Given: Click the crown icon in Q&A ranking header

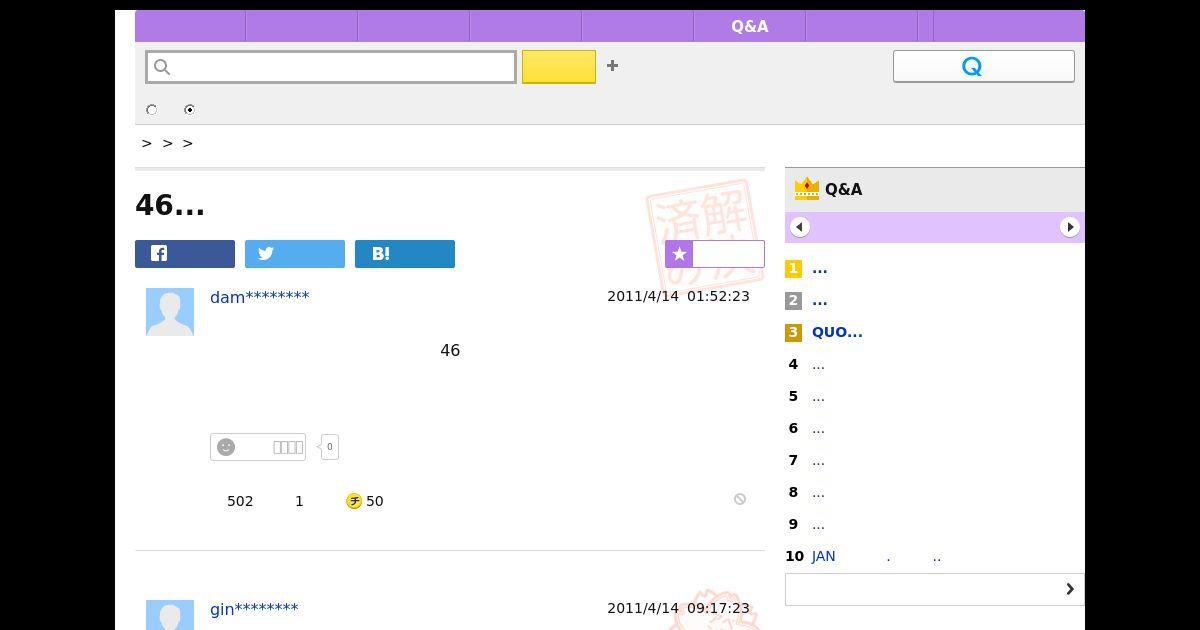Looking at the screenshot, I should click(806, 189).
